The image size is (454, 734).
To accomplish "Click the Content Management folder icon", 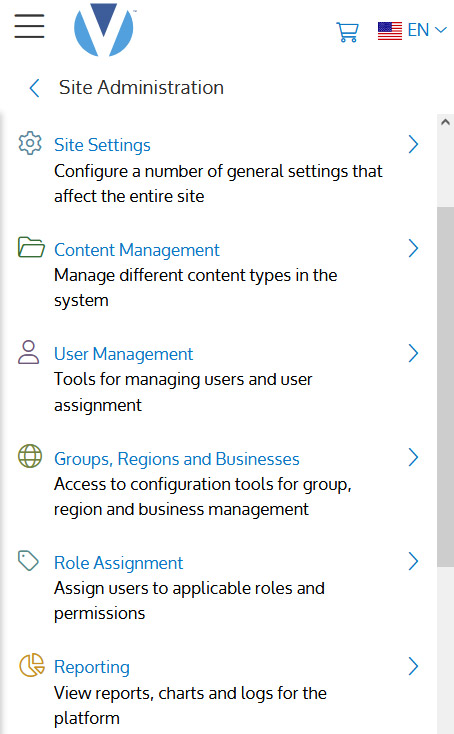I will coord(31,247).
